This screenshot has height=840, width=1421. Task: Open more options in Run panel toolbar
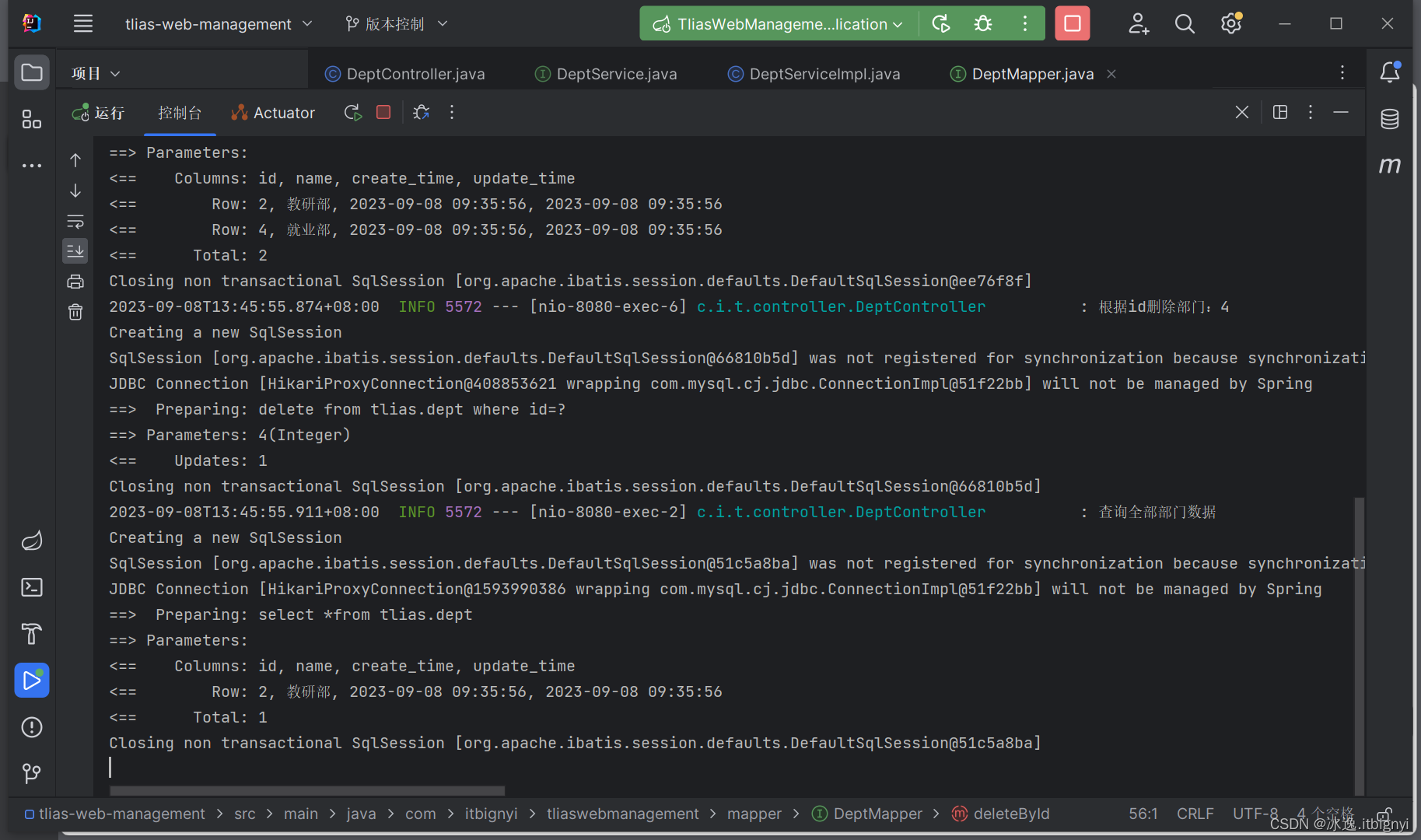452,113
